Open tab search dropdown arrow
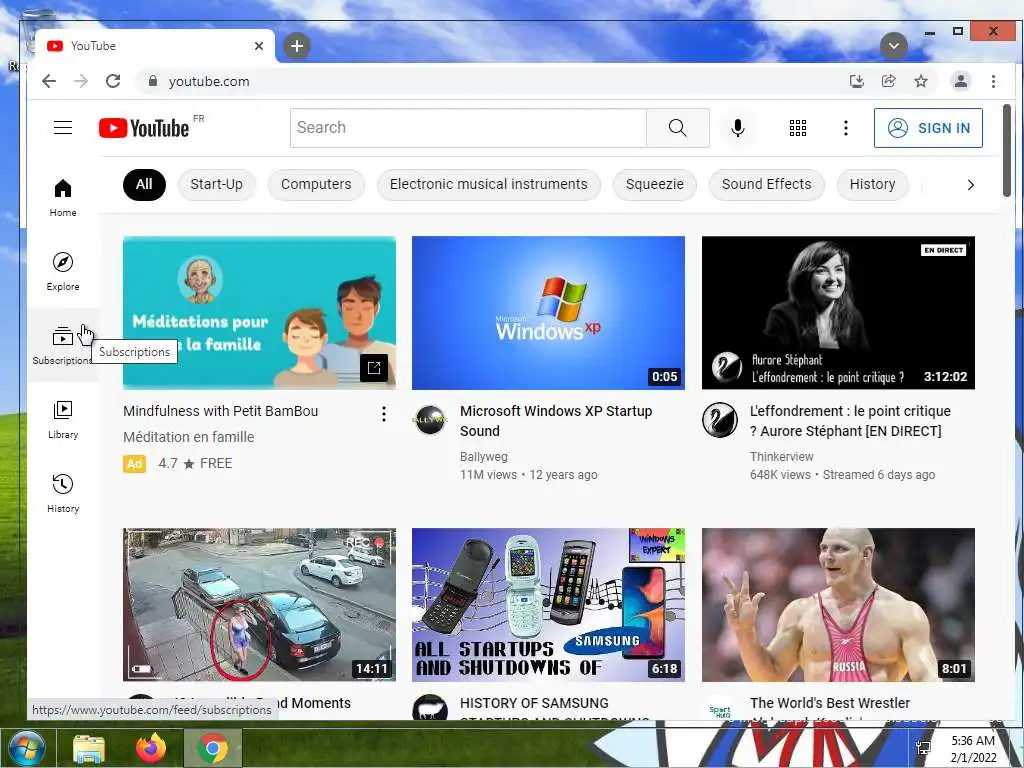1024x768 pixels. tap(893, 46)
